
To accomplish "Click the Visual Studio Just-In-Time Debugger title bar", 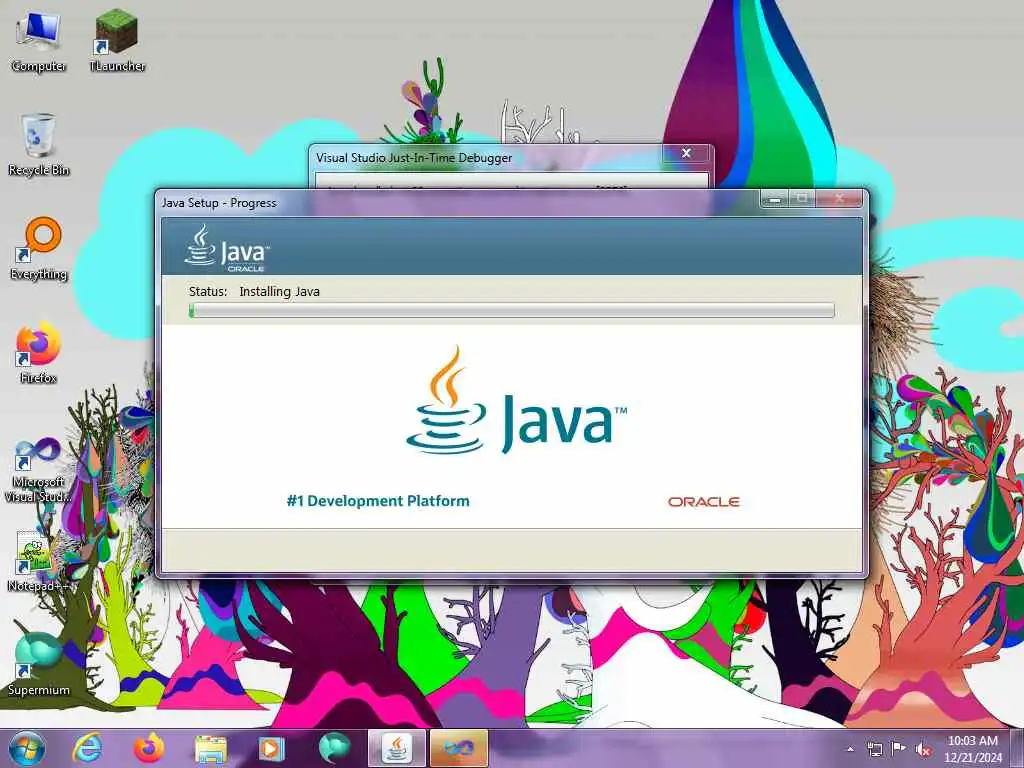I will (x=485, y=157).
